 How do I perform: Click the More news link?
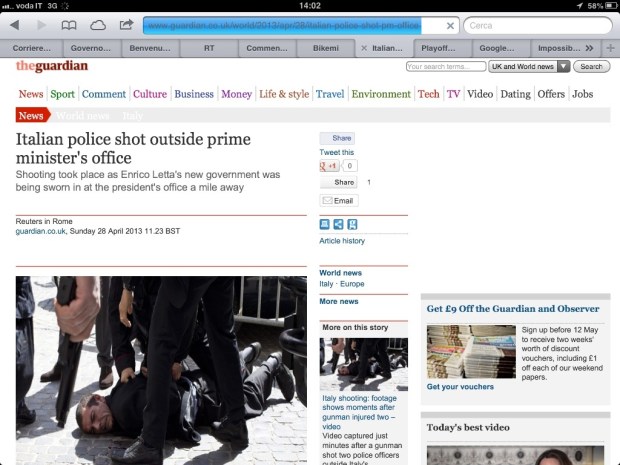pyautogui.click(x=339, y=301)
